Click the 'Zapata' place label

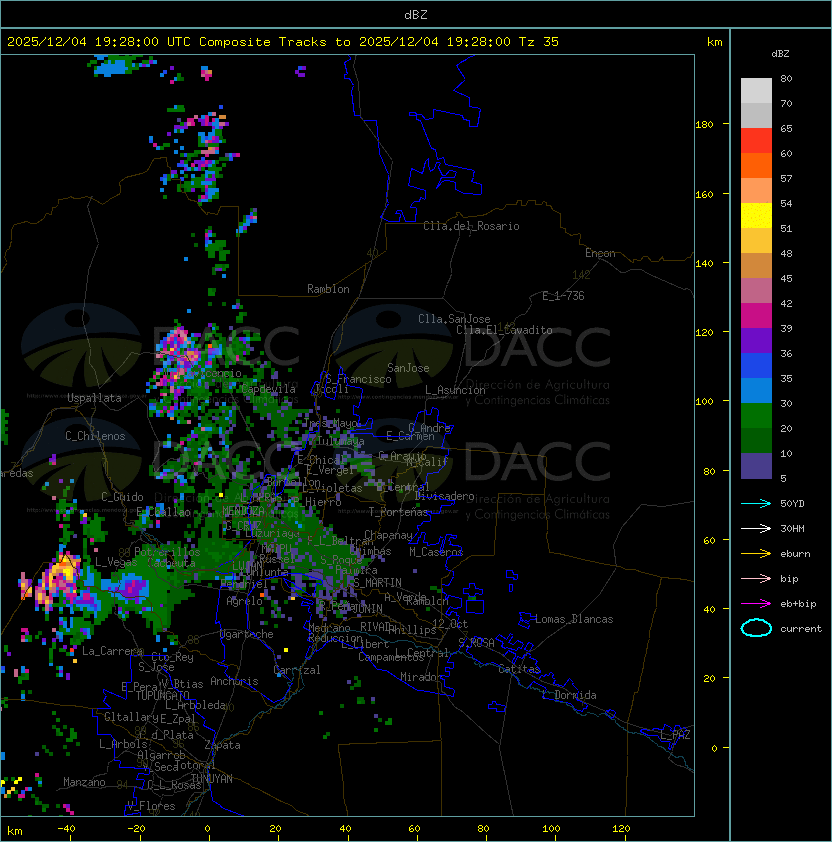(222, 745)
